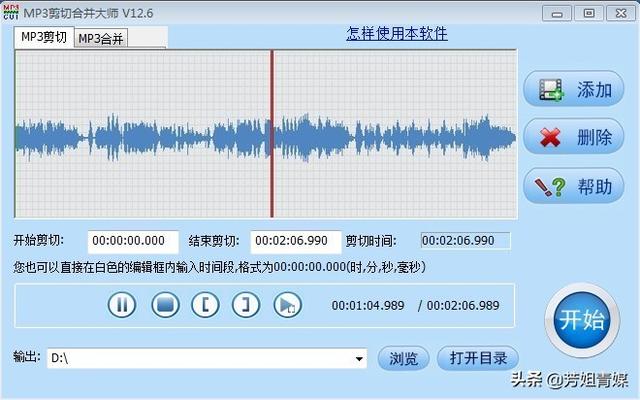Open the 怎样使用本软件 link
This screenshot has height=400, width=640.
397,33
